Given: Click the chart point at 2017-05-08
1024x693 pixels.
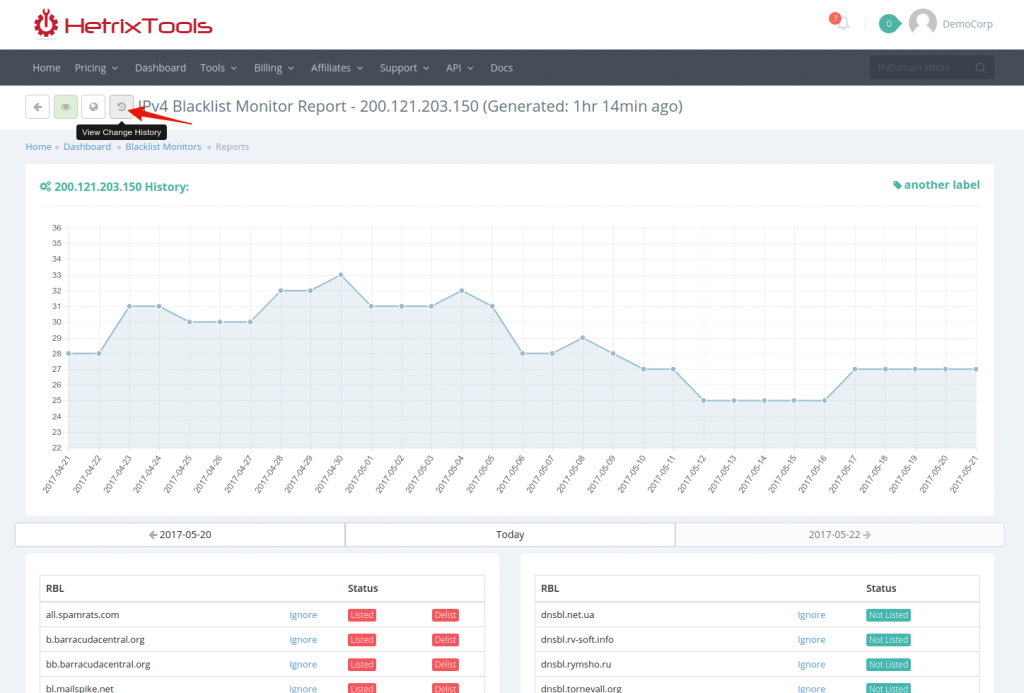Looking at the screenshot, I should [x=583, y=338].
